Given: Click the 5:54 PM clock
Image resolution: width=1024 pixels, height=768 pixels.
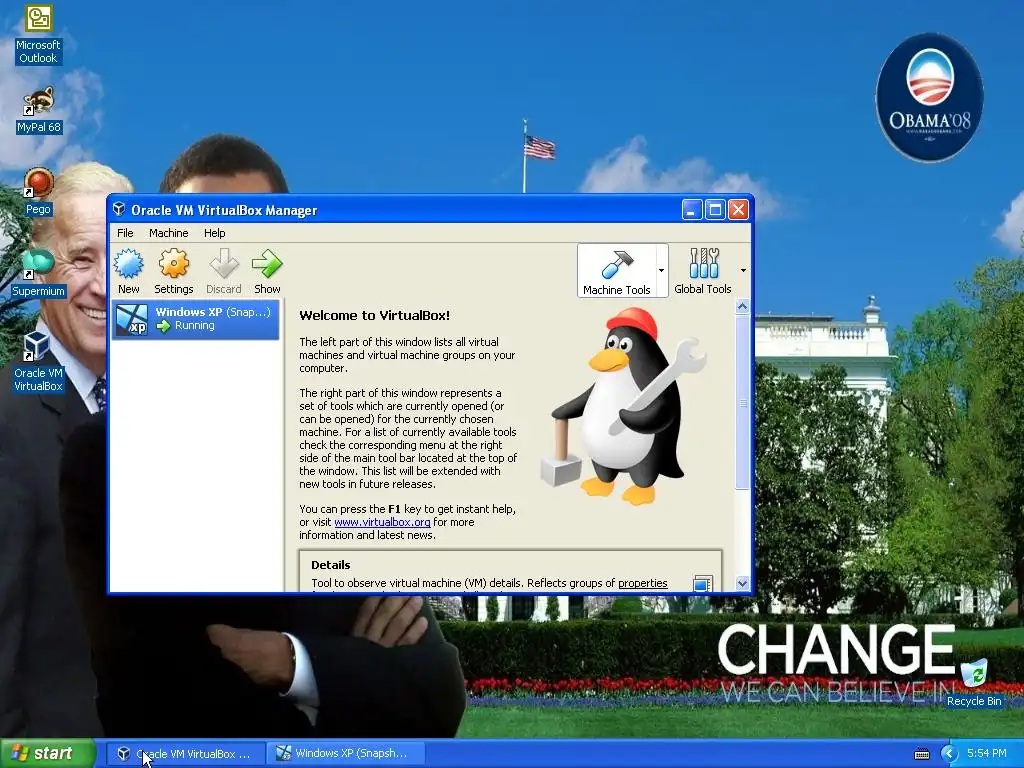Looking at the screenshot, I should coord(986,753).
